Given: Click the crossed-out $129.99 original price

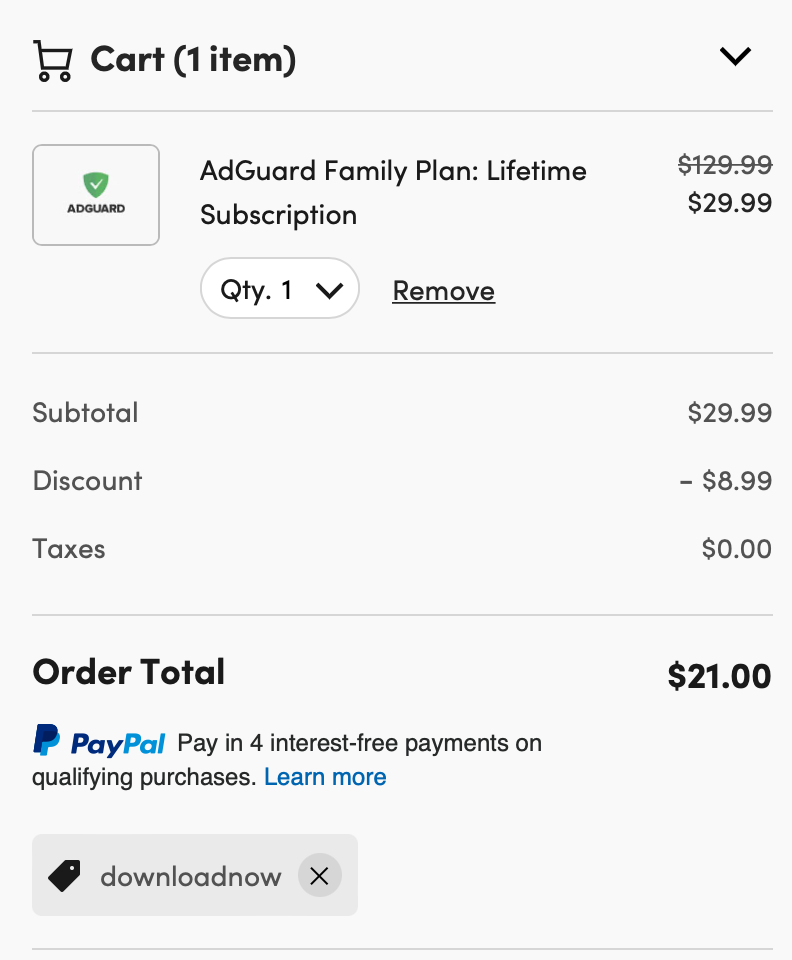Looking at the screenshot, I should (x=725, y=165).
